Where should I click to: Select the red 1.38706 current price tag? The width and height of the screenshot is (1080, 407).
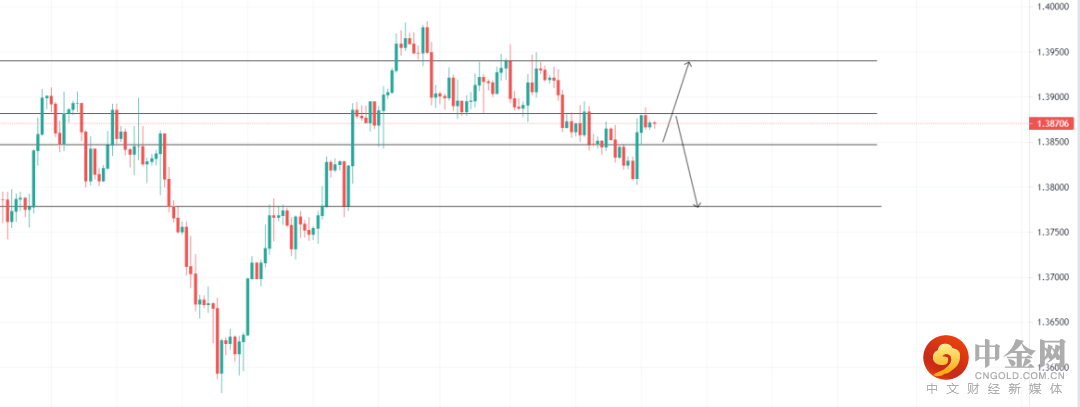click(1052, 124)
